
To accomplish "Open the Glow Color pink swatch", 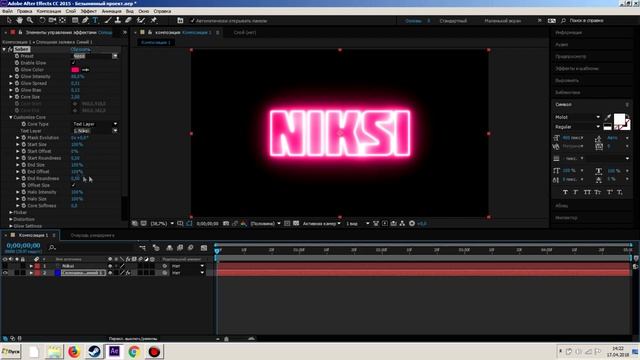I will [x=75, y=70].
